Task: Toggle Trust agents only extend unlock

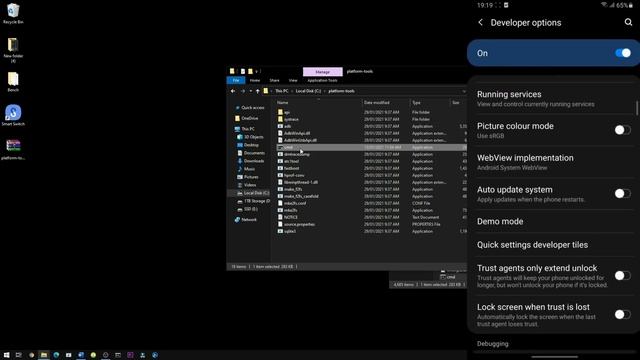Action: click(622, 276)
